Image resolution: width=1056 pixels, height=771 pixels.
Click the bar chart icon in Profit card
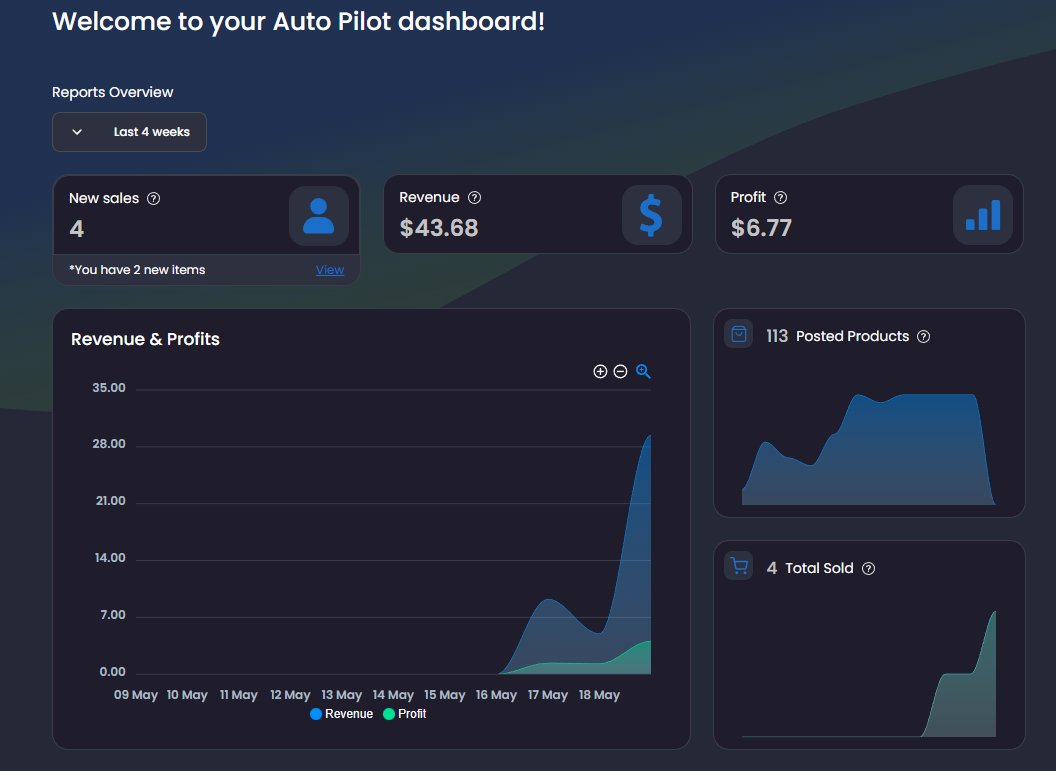(x=983, y=215)
